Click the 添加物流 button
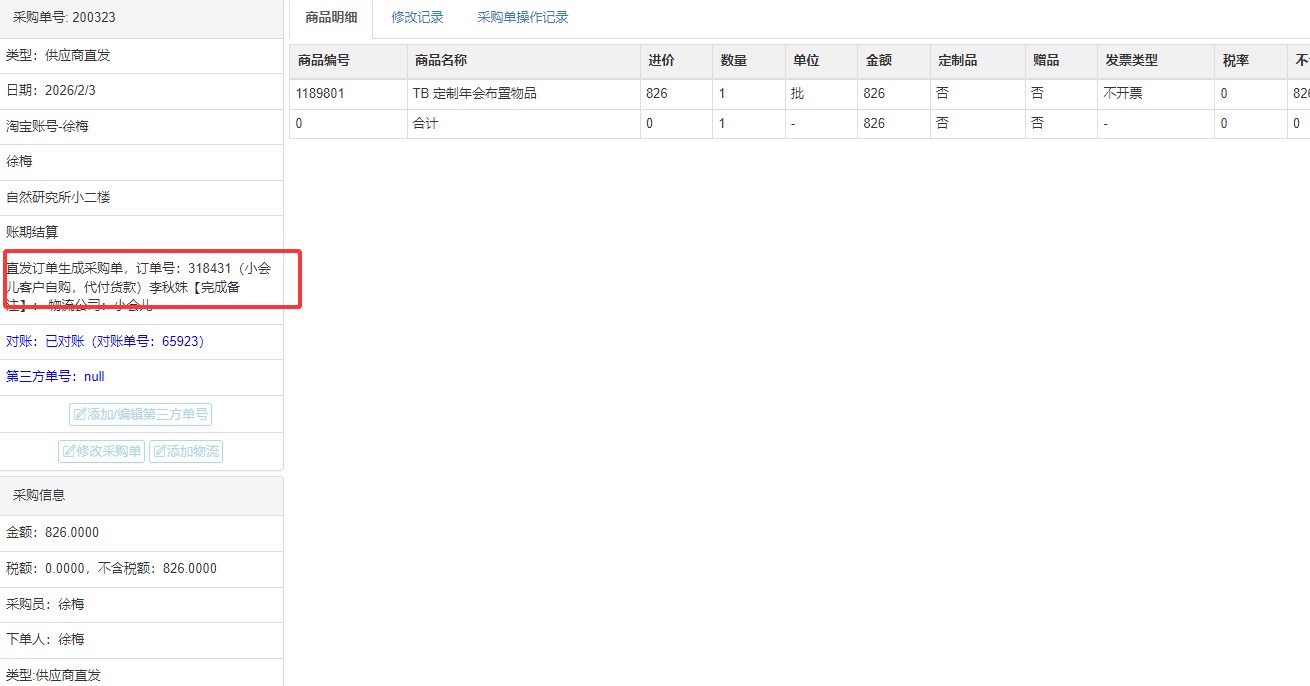The width and height of the screenshot is (1310, 686). (x=186, y=451)
